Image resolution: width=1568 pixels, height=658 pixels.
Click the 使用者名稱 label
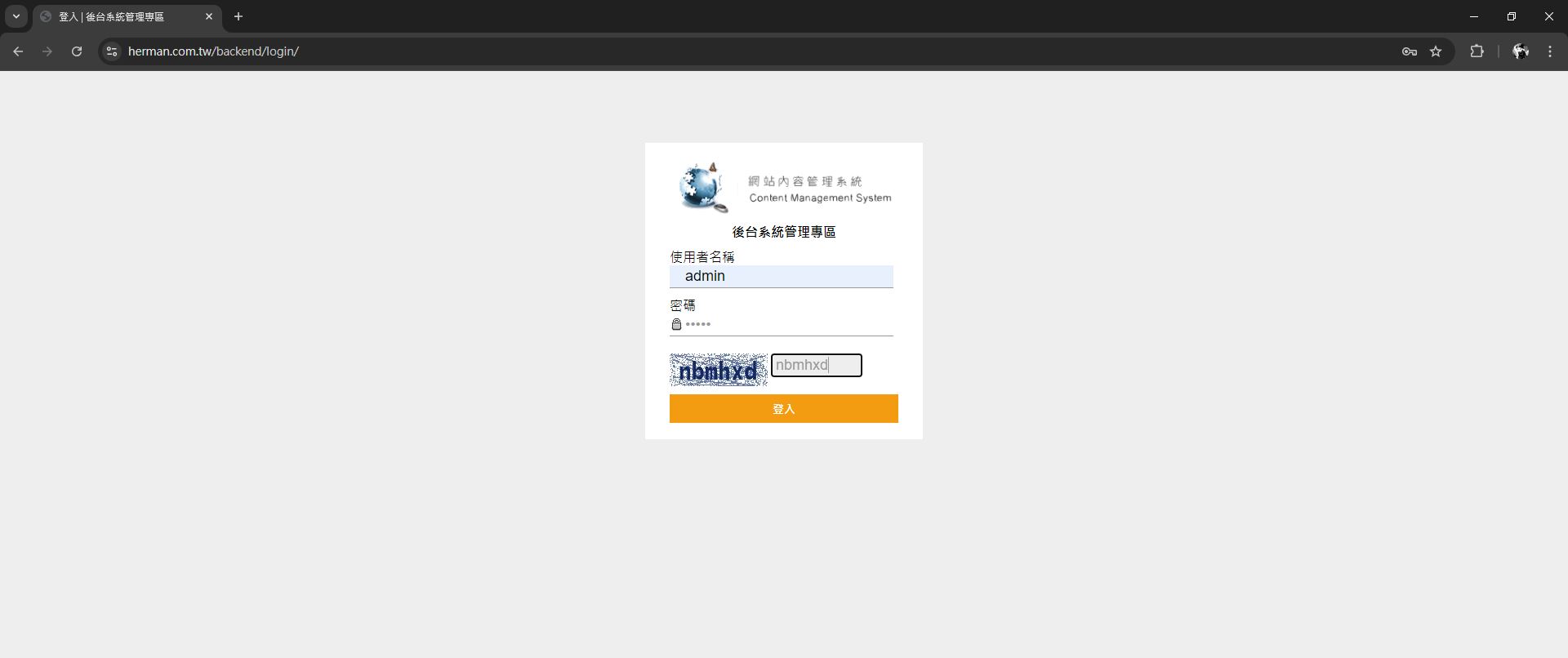tap(702, 256)
